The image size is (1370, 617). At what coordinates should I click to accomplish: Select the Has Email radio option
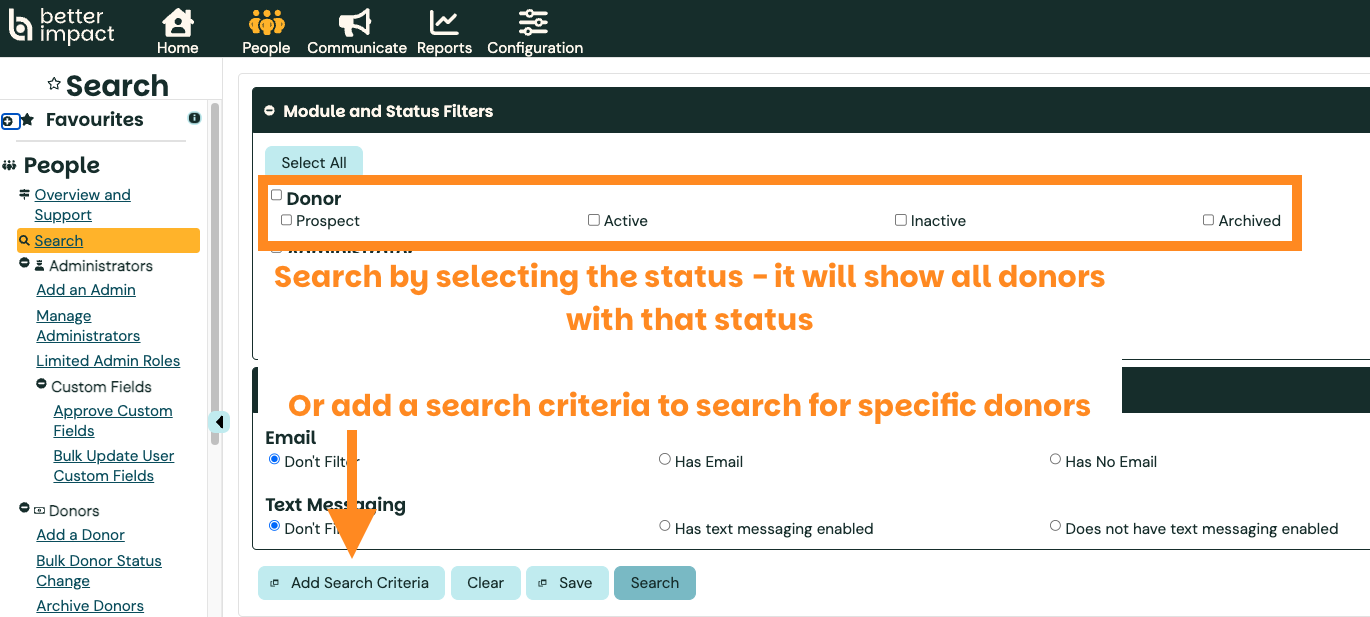point(665,460)
